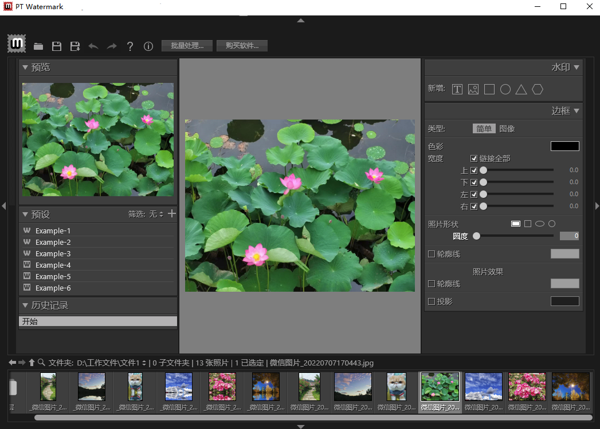Viewport: 600px width, 429px height.
Task: Select the 图像 border type tab
Action: point(507,129)
